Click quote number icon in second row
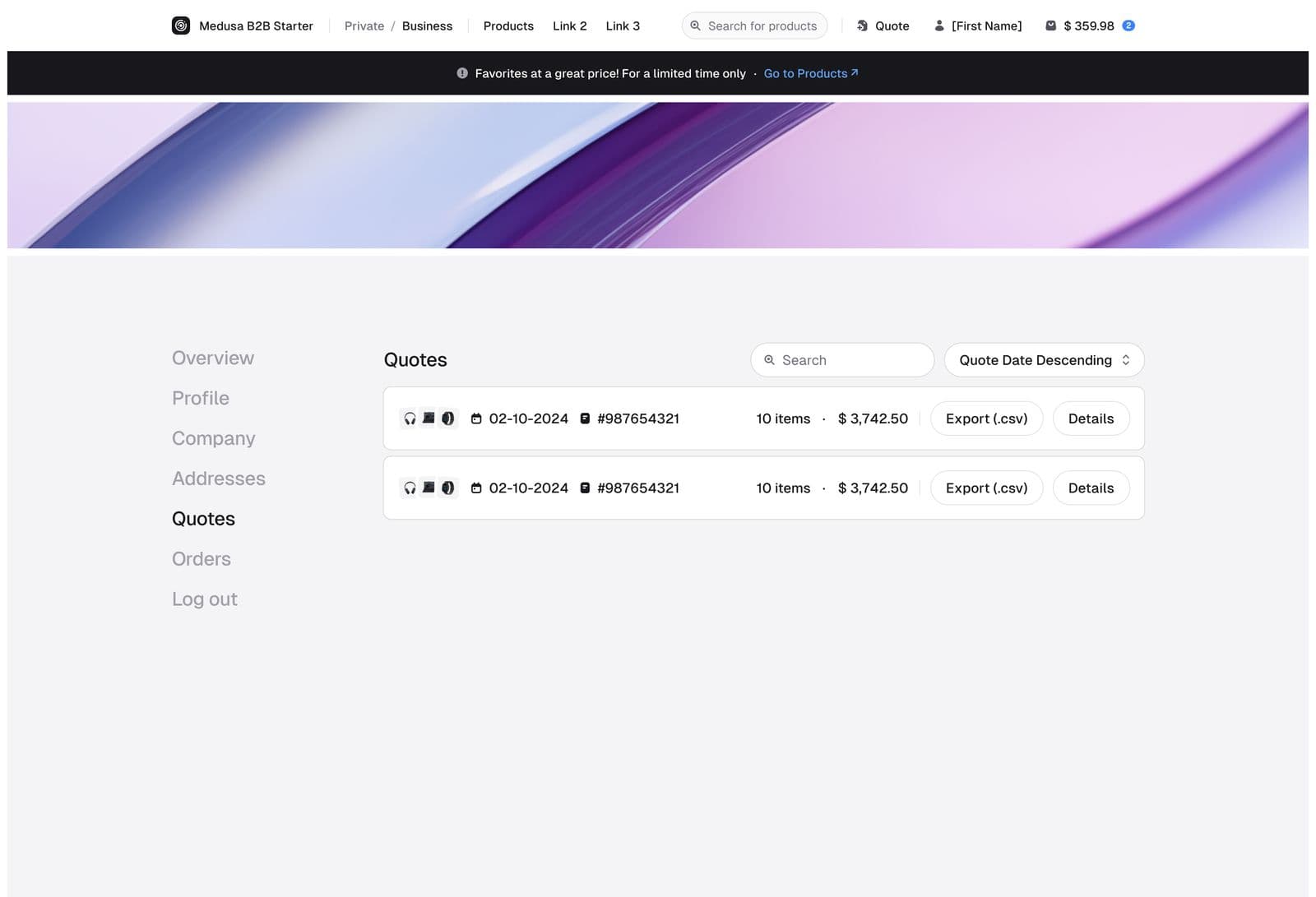Viewport: 1316px width, 897px height. 585,488
